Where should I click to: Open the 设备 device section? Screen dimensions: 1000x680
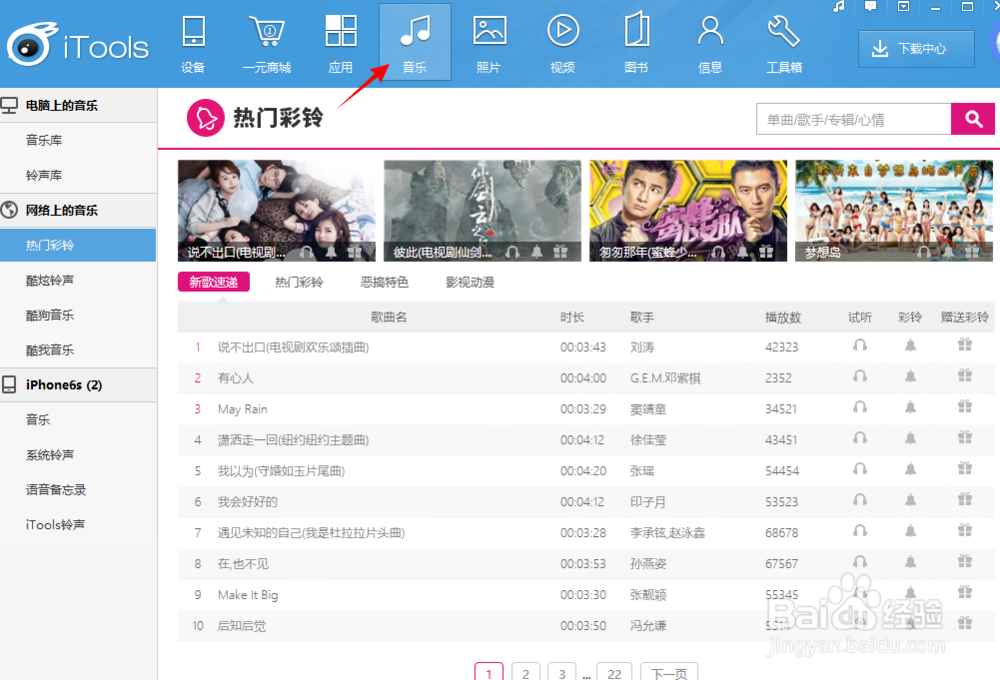tap(193, 43)
